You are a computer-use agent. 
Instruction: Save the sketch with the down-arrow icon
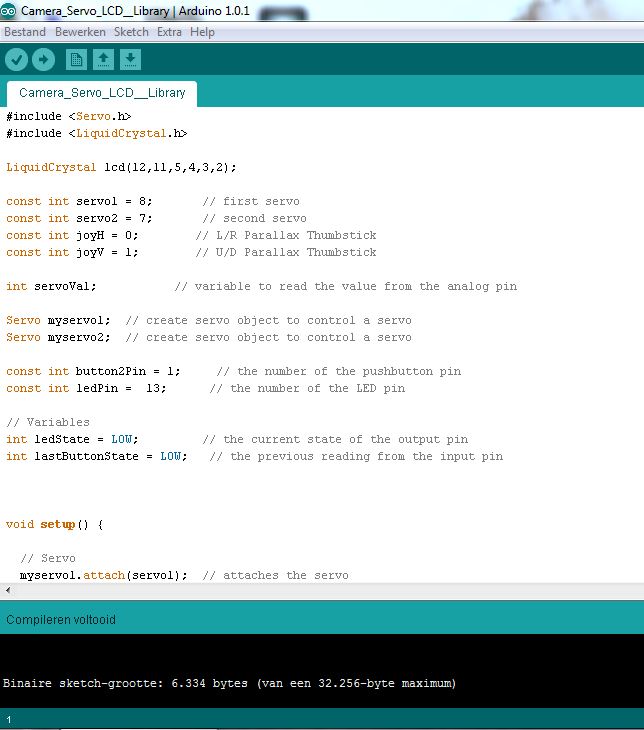coord(130,60)
